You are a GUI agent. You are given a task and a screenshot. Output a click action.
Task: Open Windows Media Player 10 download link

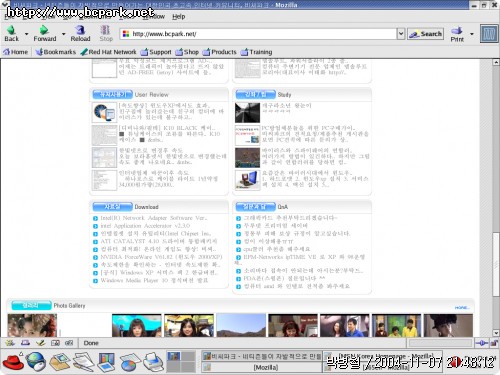[x=154, y=280]
